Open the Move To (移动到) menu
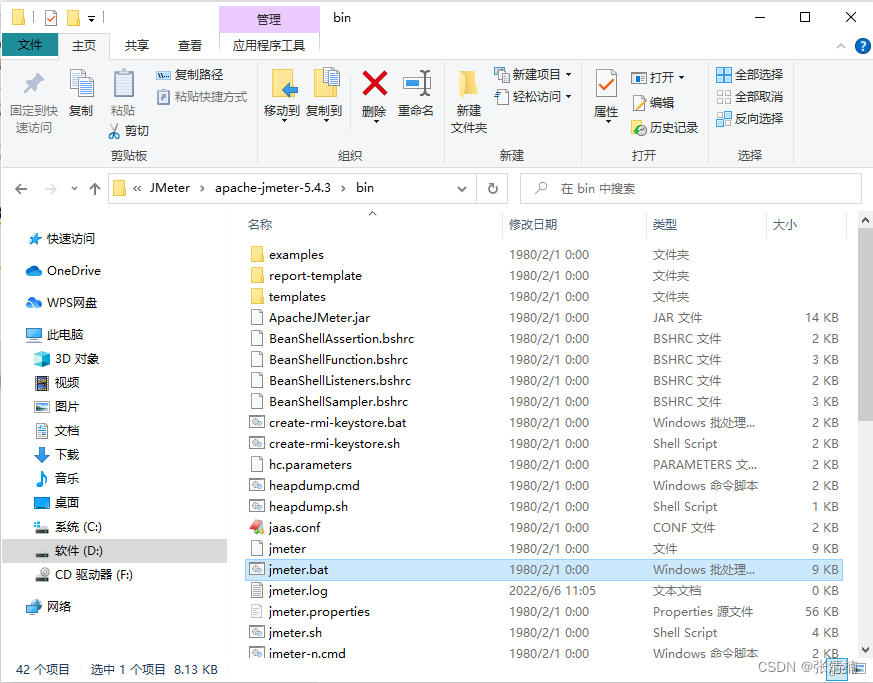Screen dimensions: 873x683 coord(282,94)
